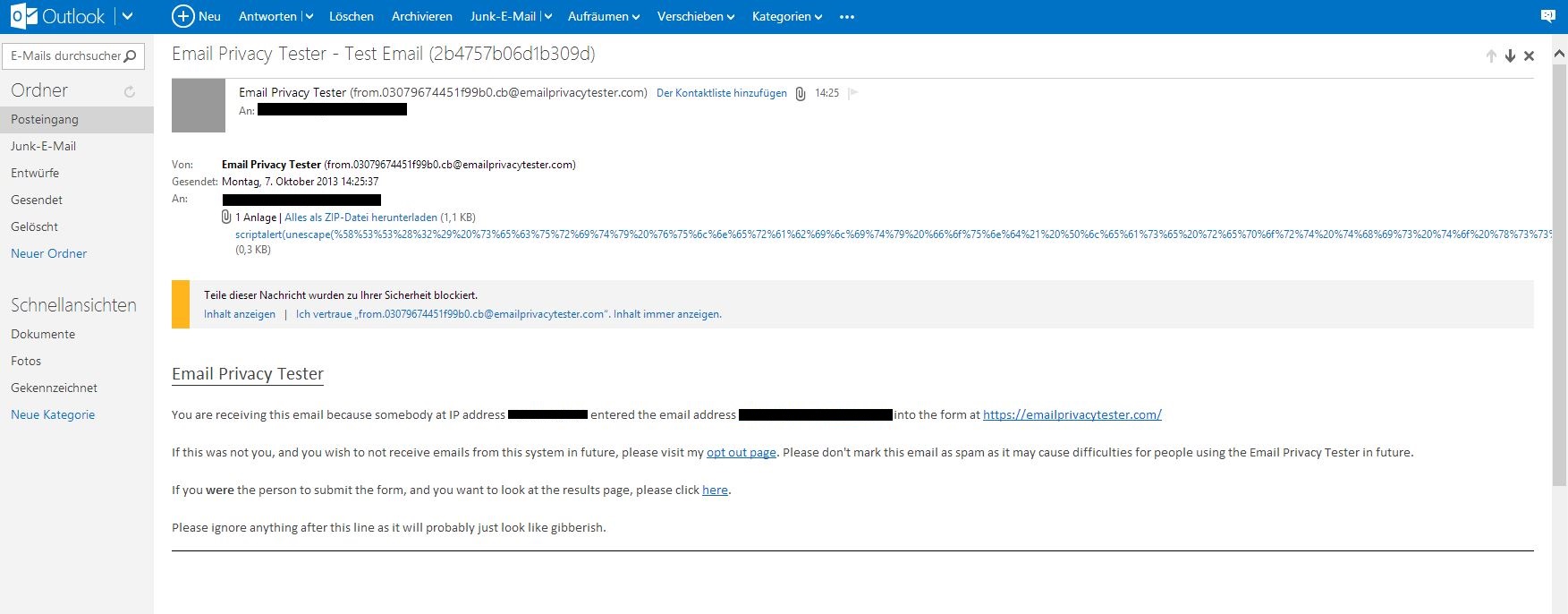Click the search magnifier icon
Viewport: 1568px width, 614px height.
(131, 56)
